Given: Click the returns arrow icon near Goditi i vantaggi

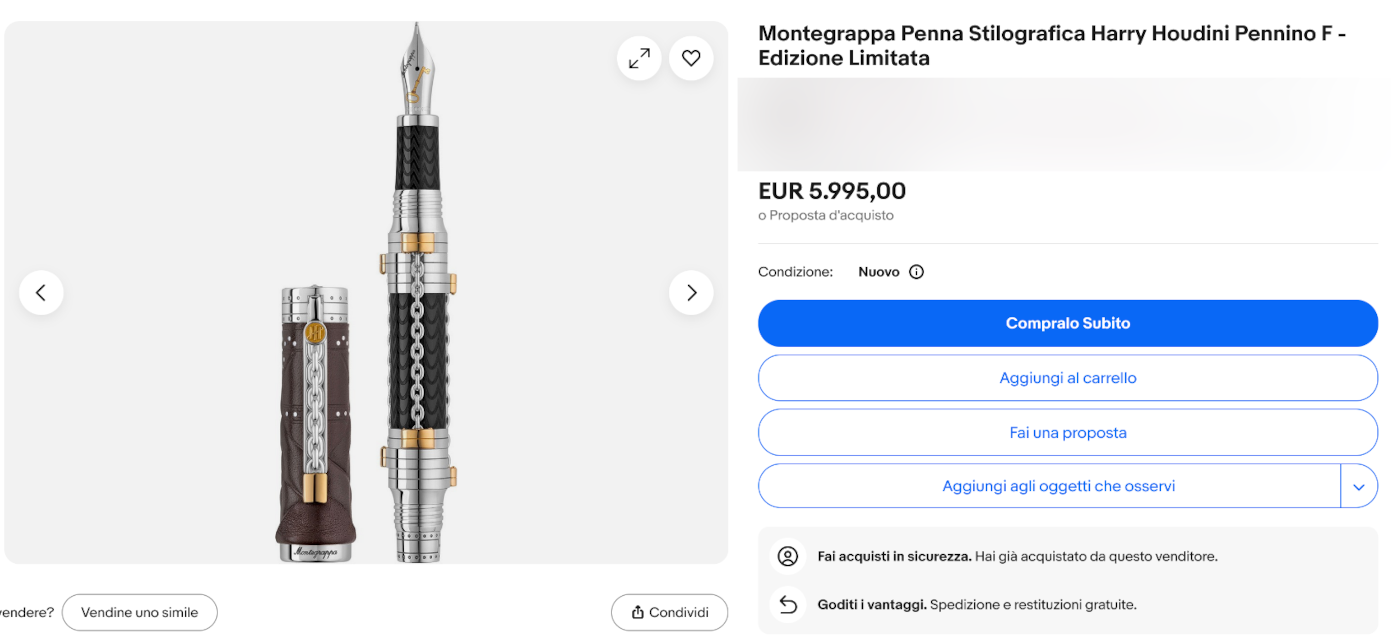Looking at the screenshot, I should [x=788, y=605].
